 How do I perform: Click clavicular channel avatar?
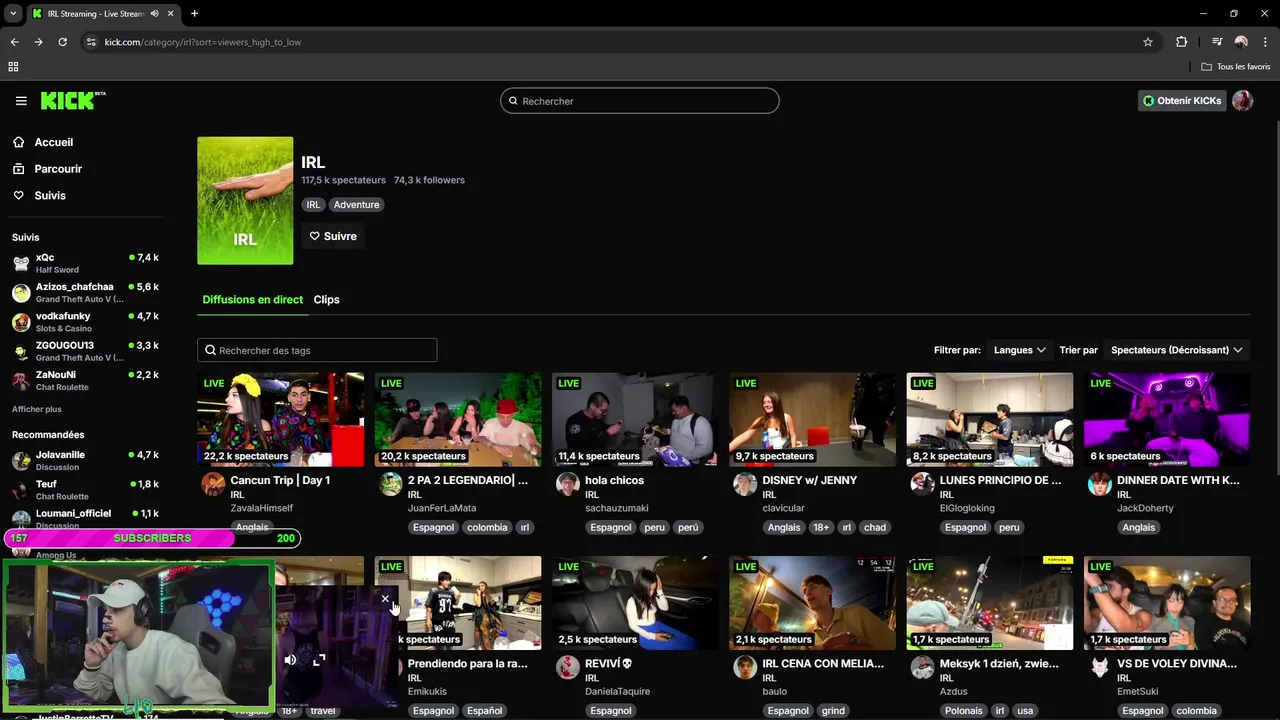tap(745, 485)
